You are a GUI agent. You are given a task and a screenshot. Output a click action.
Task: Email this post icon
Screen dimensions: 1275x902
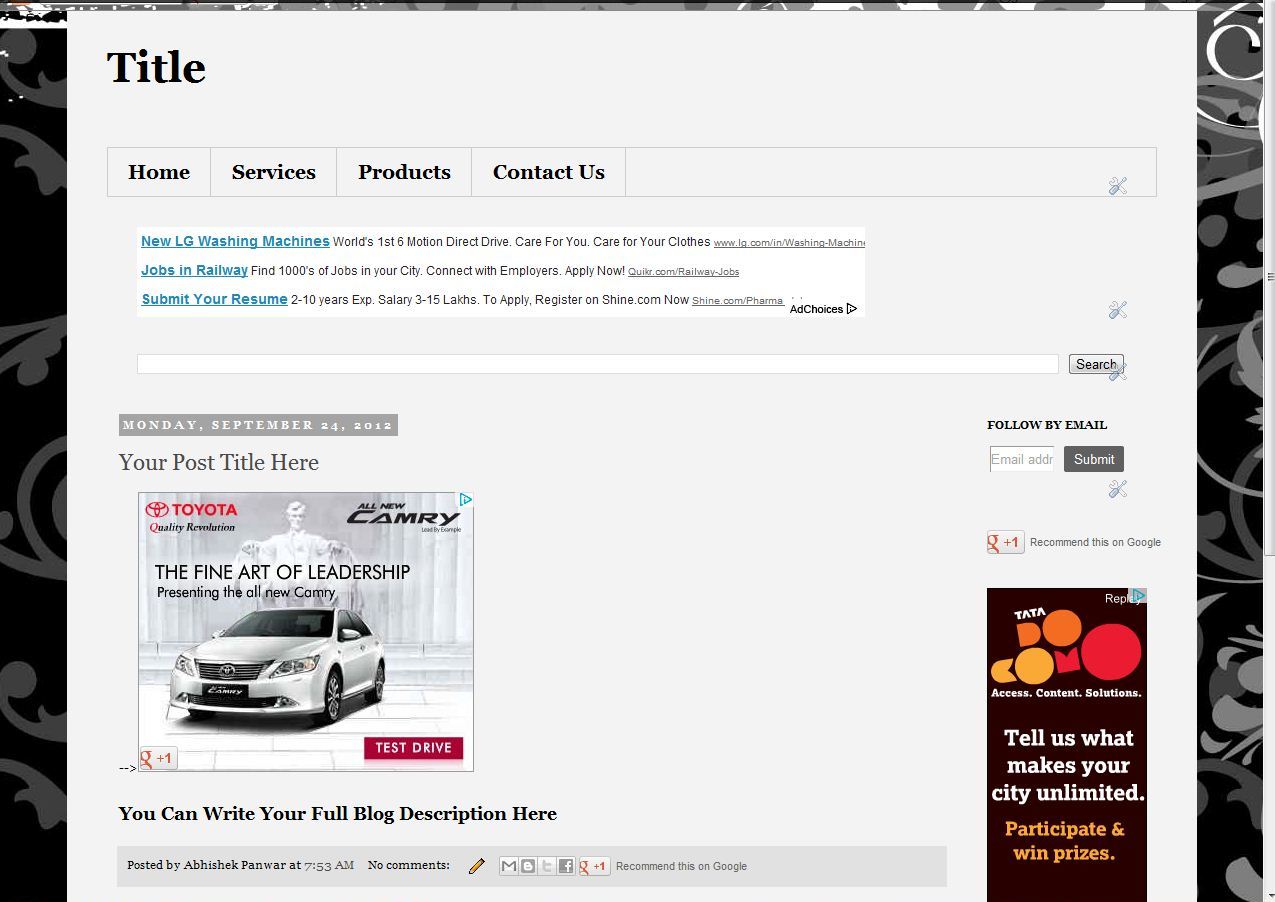pyautogui.click(x=509, y=866)
